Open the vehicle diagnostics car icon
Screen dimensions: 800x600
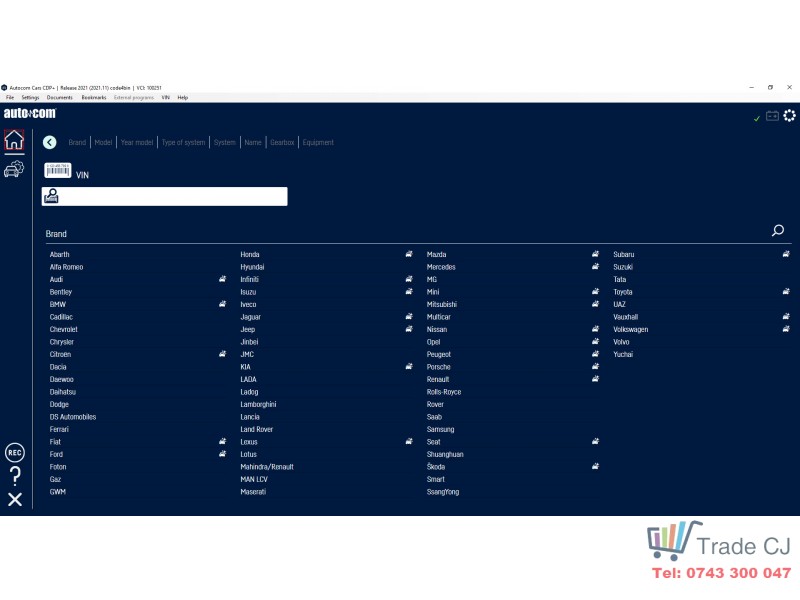coord(14,169)
